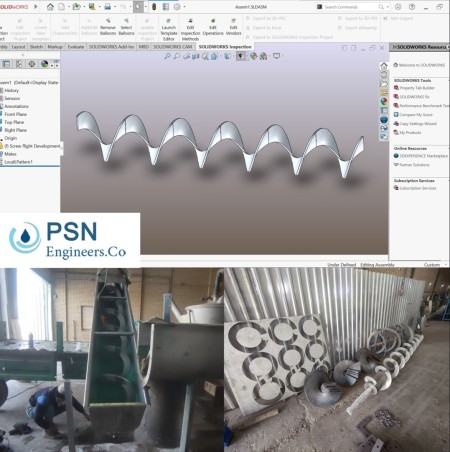Open dropdown arrow beside the Print icon

tap(115, 7)
